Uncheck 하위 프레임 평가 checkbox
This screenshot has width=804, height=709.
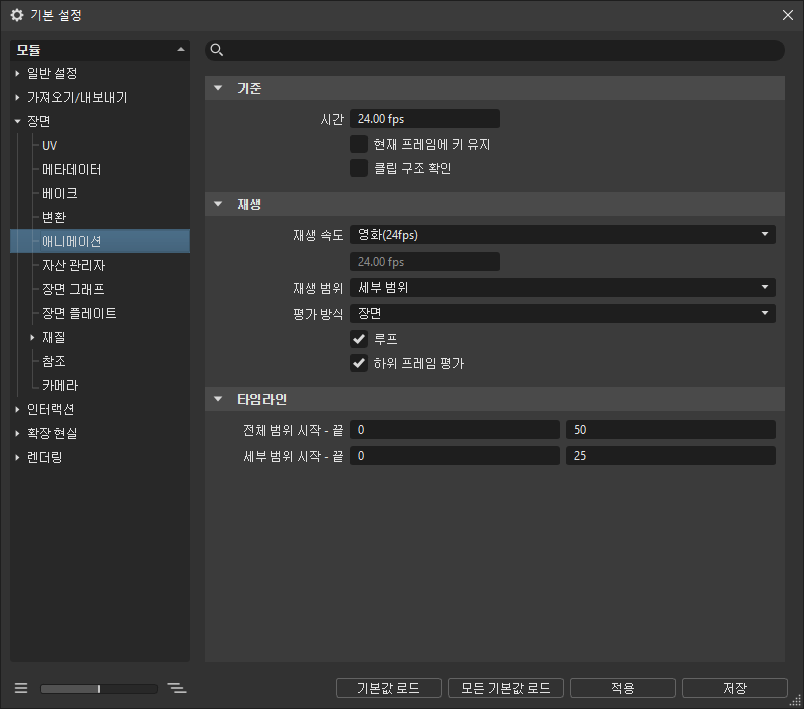click(x=359, y=363)
